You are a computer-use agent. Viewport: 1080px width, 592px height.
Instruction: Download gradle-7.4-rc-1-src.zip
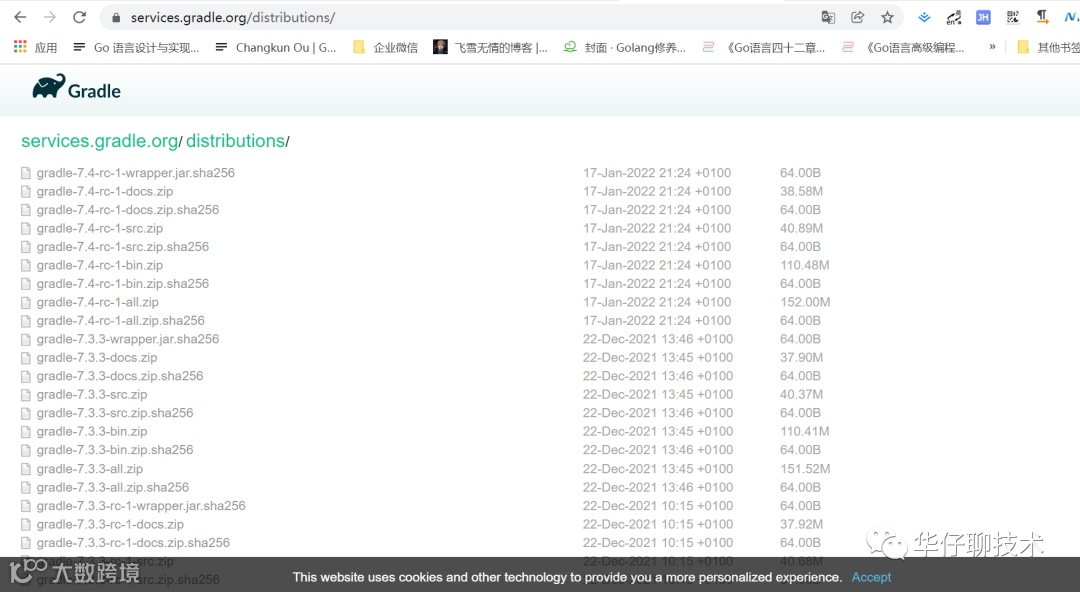(100, 228)
